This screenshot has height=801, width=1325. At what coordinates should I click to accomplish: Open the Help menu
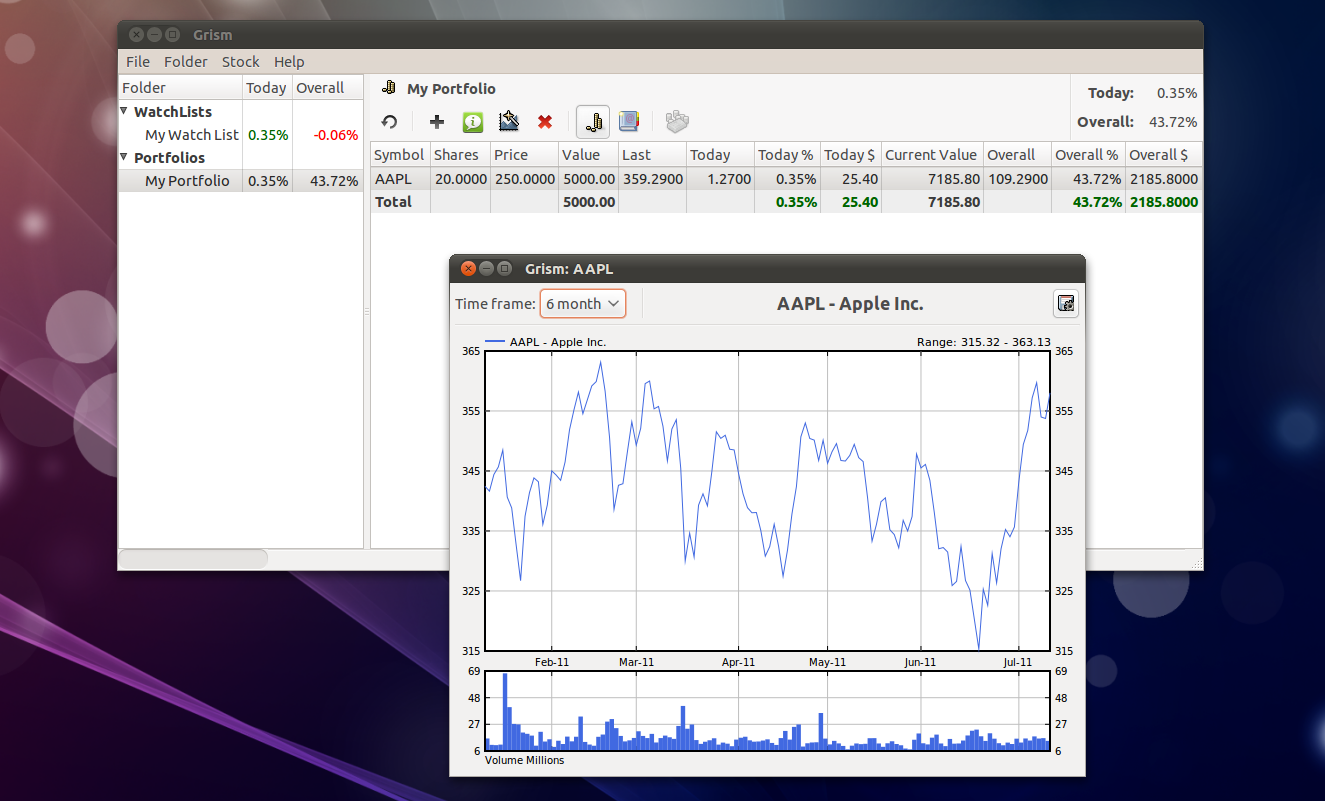[x=289, y=62]
